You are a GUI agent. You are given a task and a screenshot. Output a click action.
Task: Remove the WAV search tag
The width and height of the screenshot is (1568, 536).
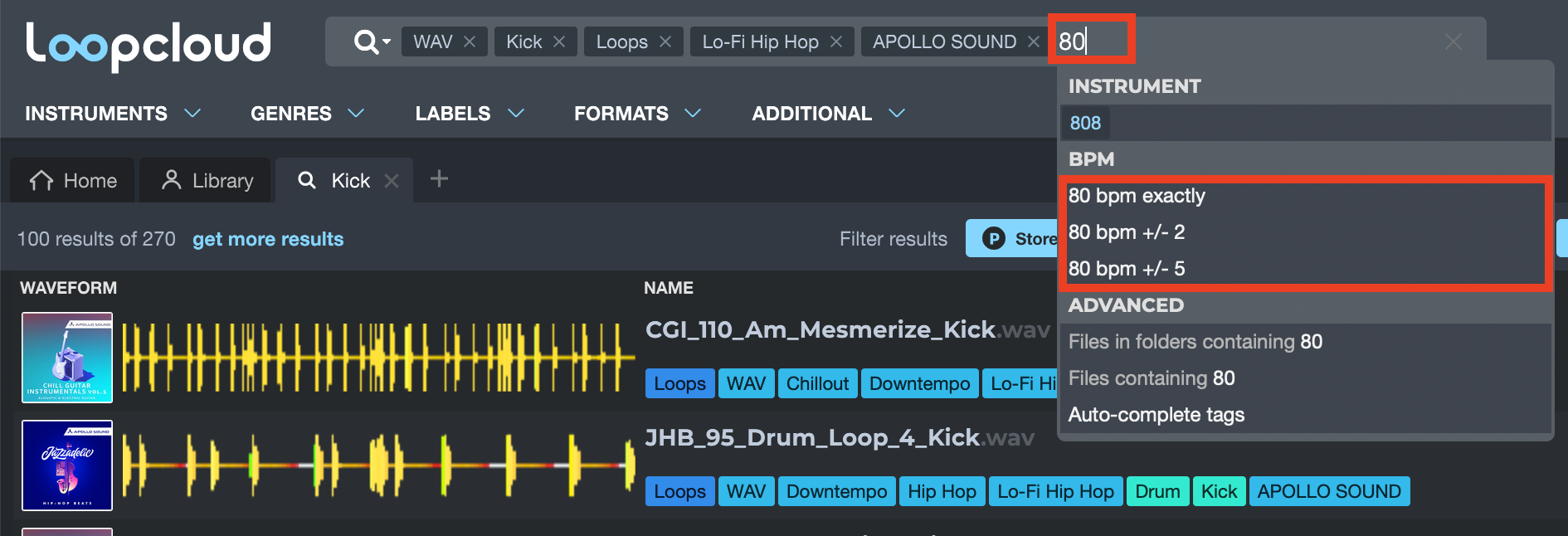pyautogui.click(x=470, y=41)
